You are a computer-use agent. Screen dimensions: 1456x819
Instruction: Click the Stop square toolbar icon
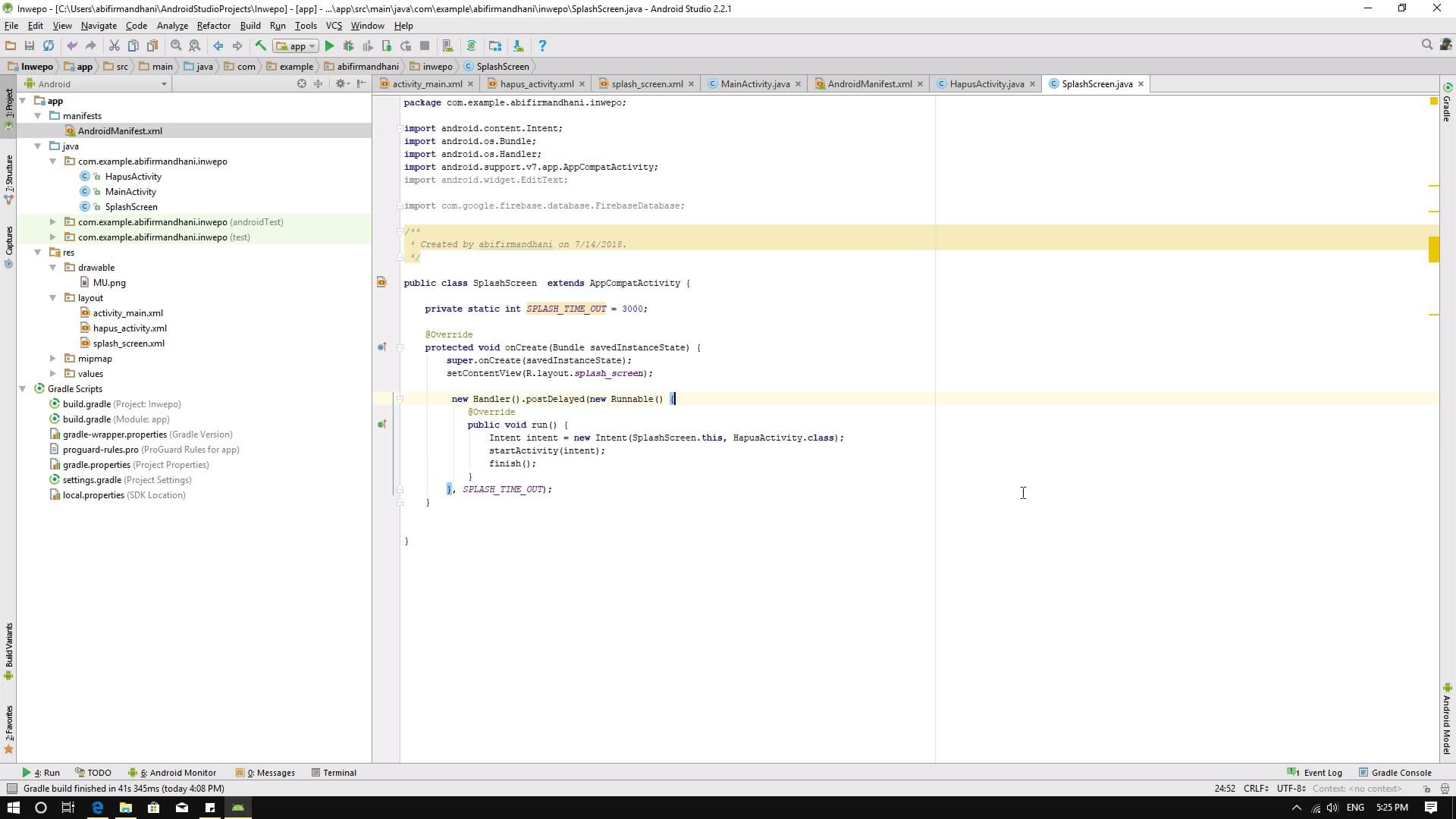click(425, 46)
